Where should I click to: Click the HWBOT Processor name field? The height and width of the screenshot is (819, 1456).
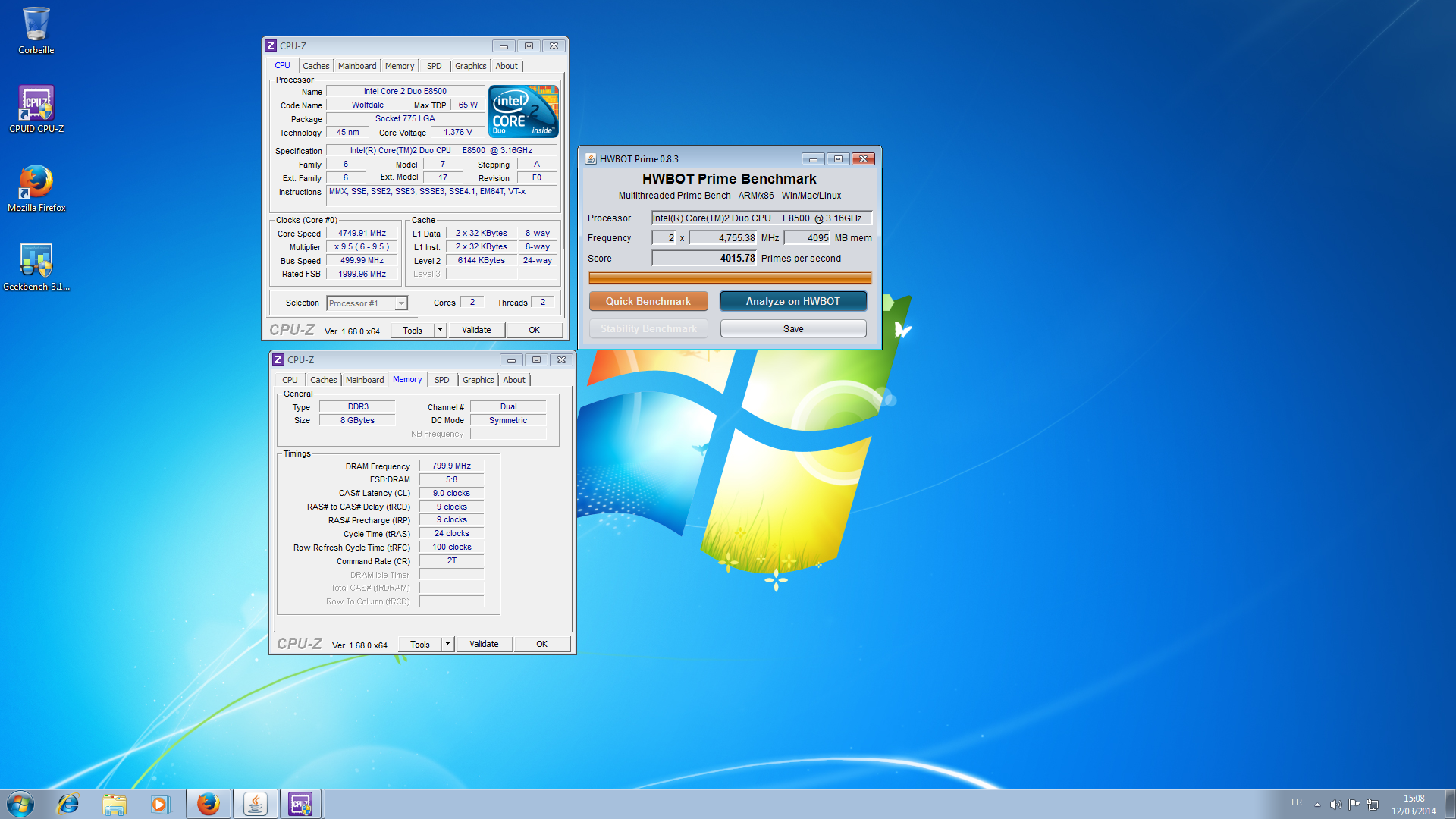click(761, 218)
